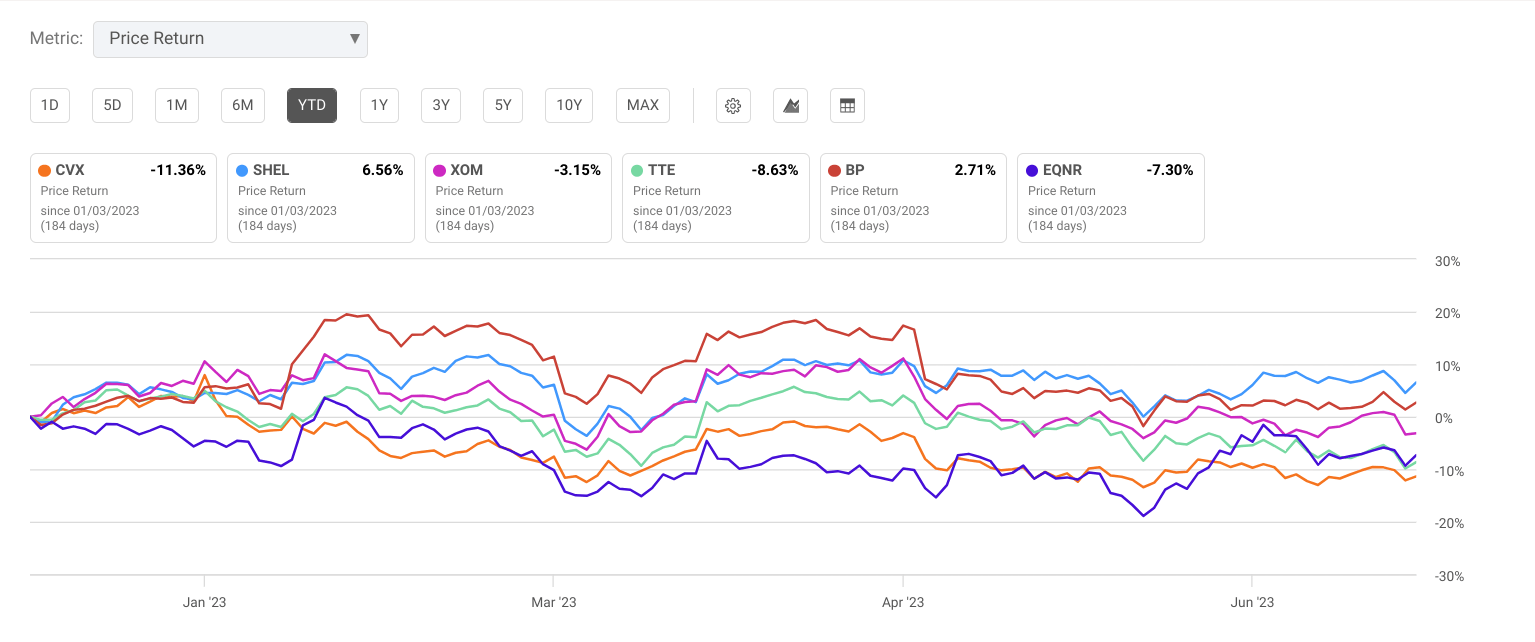The width and height of the screenshot is (1535, 642).
Task: Click the 6.56% return value for SHEL
Action: pyautogui.click(x=383, y=170)
